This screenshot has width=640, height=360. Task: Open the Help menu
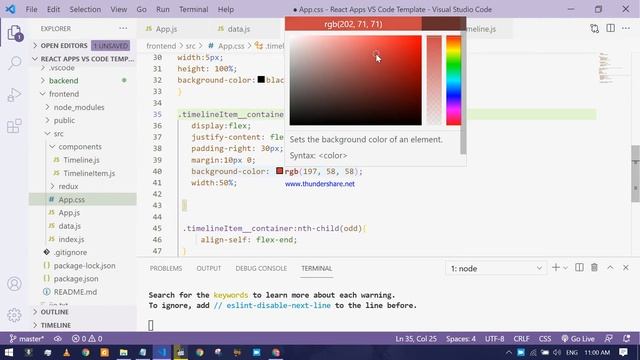(x=226, y=9)
